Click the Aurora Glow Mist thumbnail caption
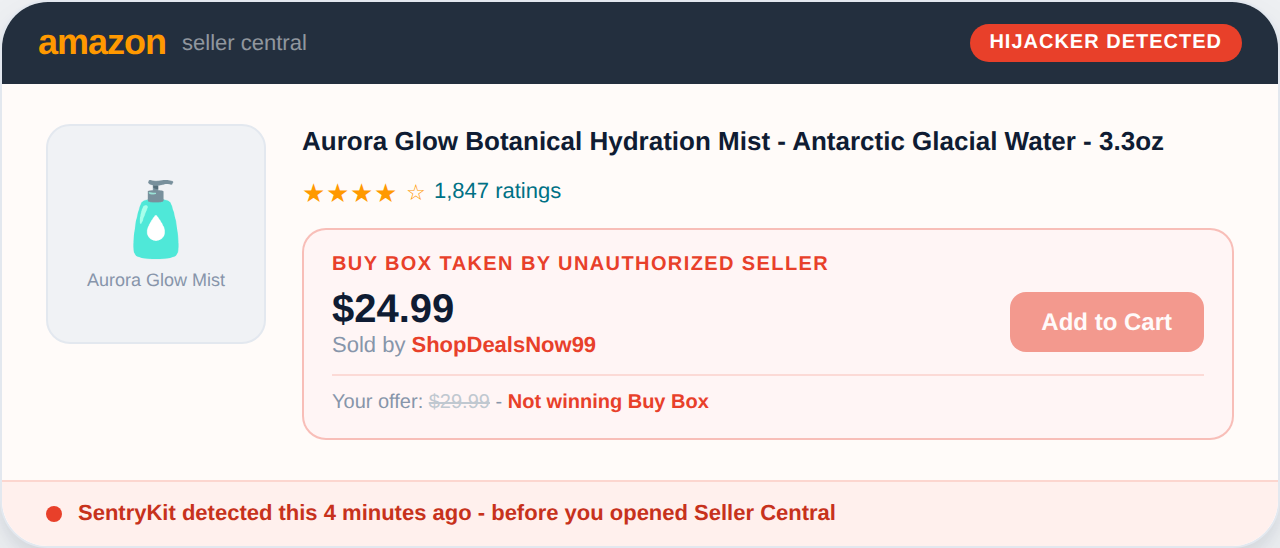 156,280
